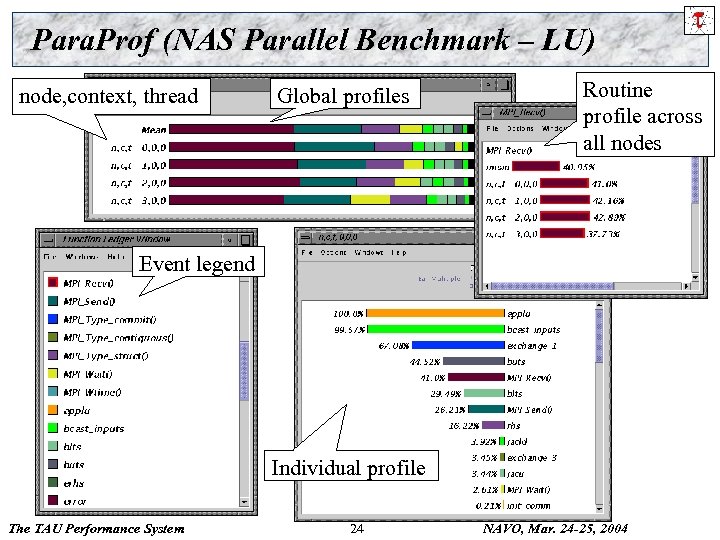
Task: Click left arrow of MPI_Recv() horizontal scrollbar
Action: [x=488, y=286]
